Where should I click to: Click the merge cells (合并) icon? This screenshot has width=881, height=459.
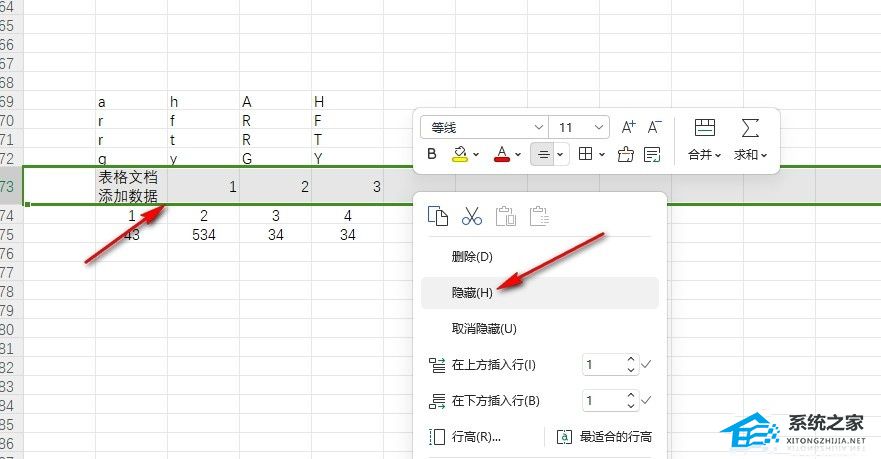tap(705, 128)
